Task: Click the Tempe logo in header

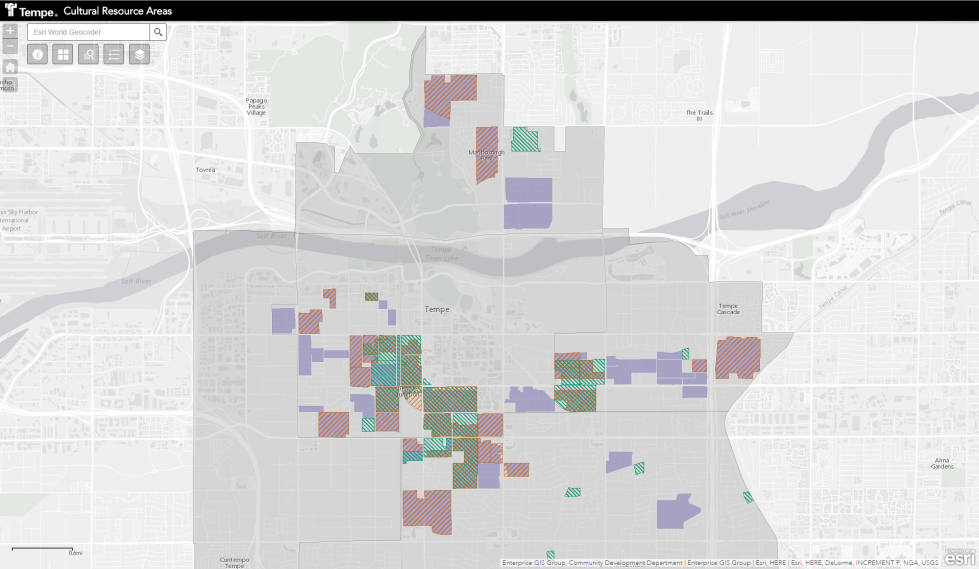Action: (30, 10)
